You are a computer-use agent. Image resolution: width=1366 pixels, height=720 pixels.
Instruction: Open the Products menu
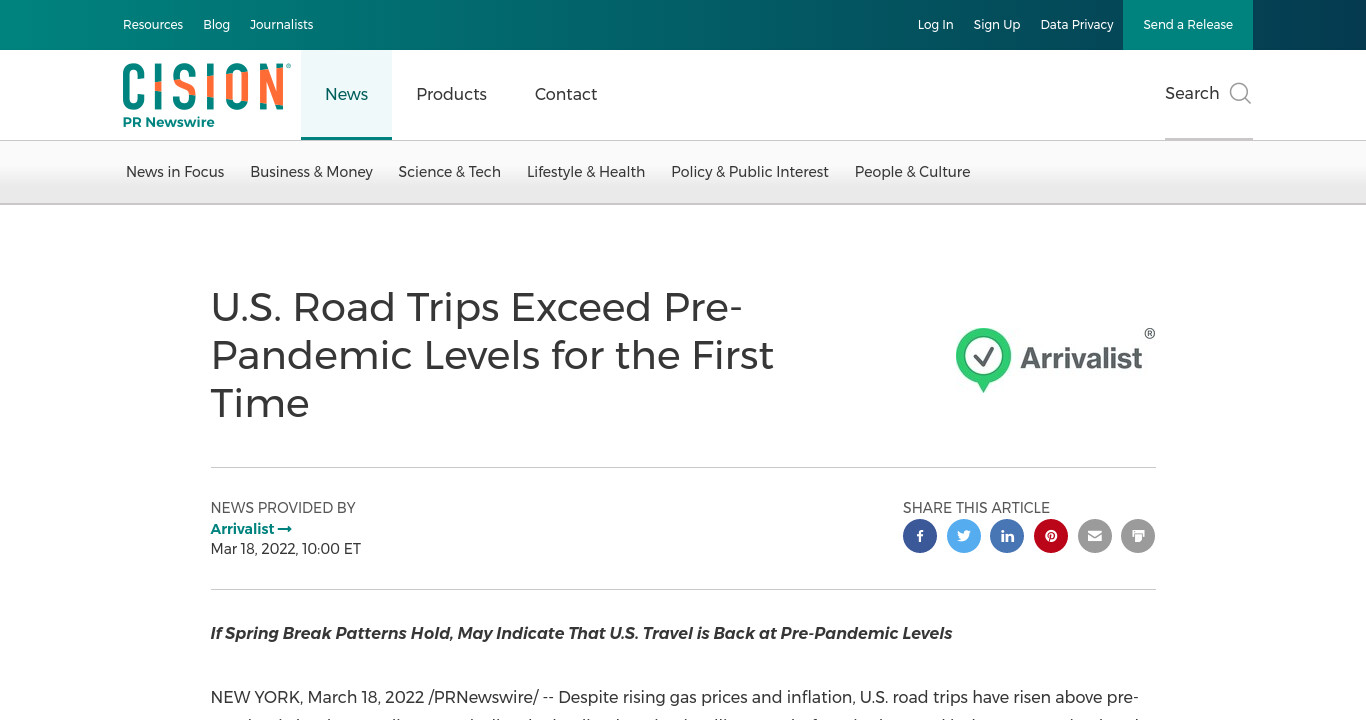point(451,94)
